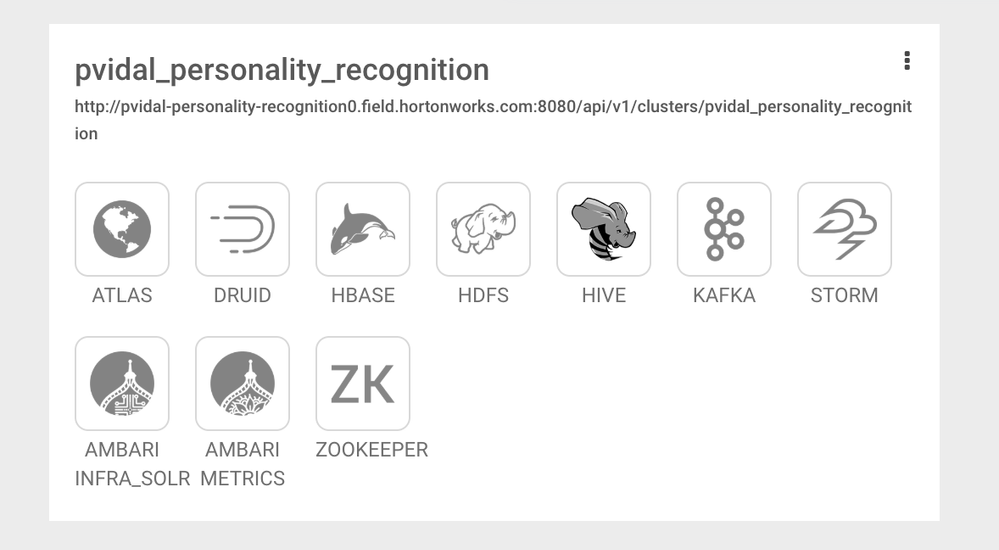Select the KAFKA text label
The height and width of the screenshot is (550, 999).
[x=724, y=296]
